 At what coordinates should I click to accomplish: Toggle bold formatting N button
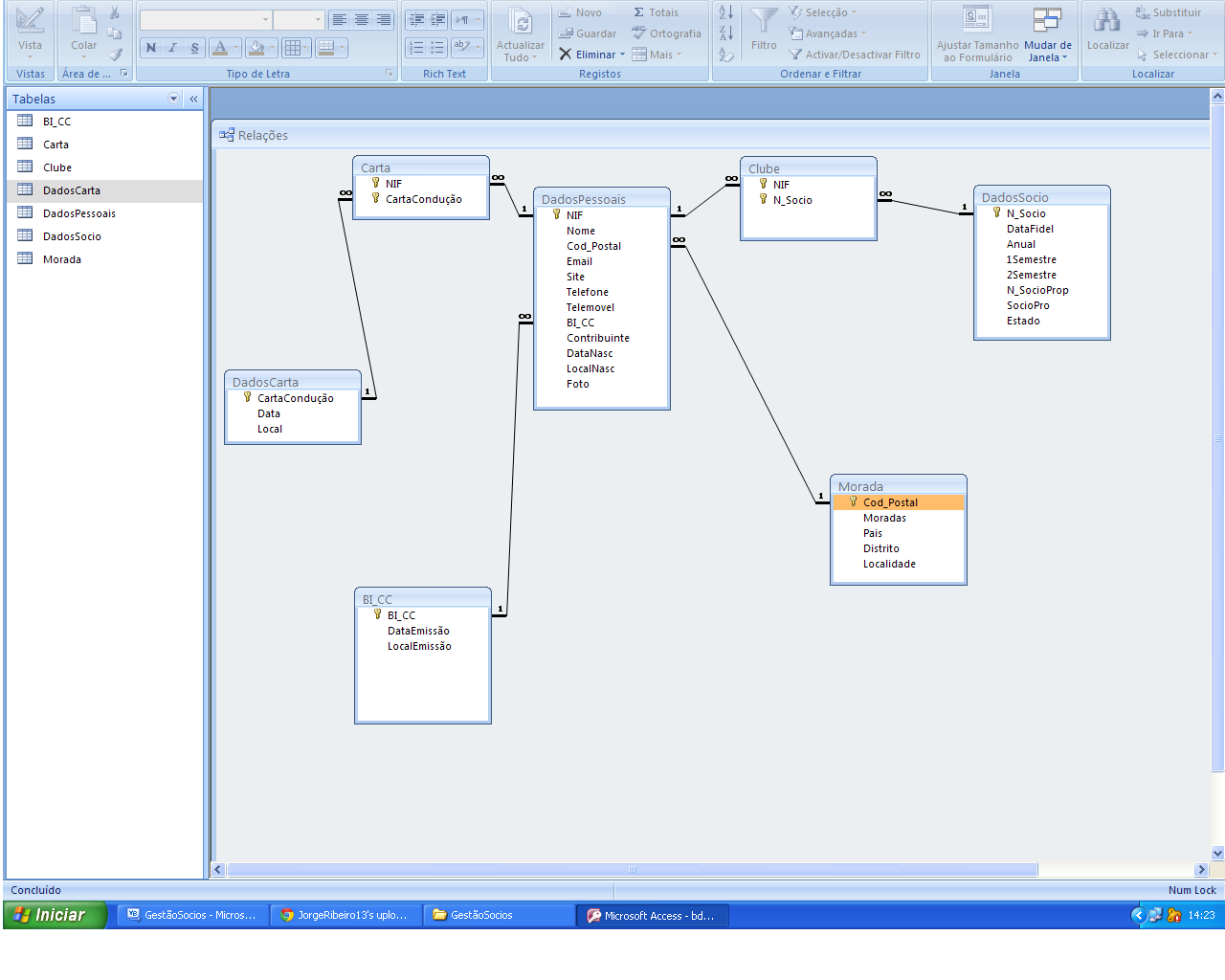click(150, 48)
